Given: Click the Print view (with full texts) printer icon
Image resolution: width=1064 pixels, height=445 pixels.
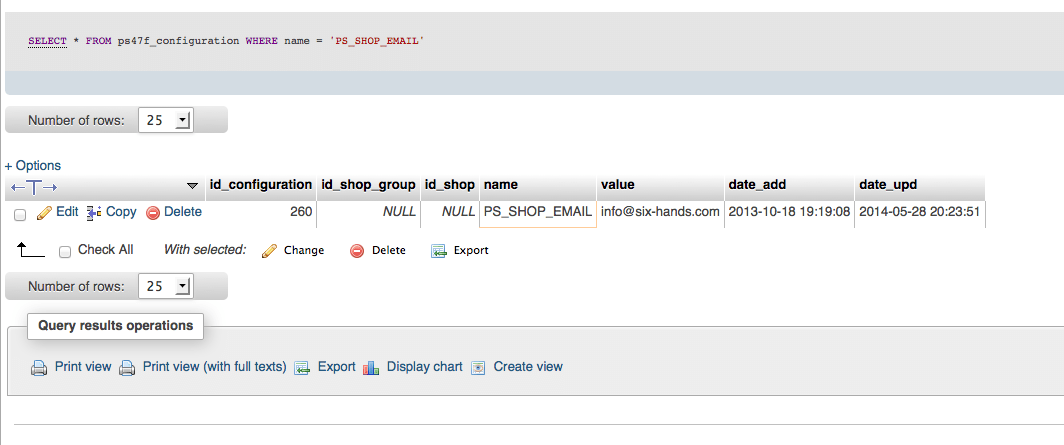Looking at the screenshot, I should point(127,368).
